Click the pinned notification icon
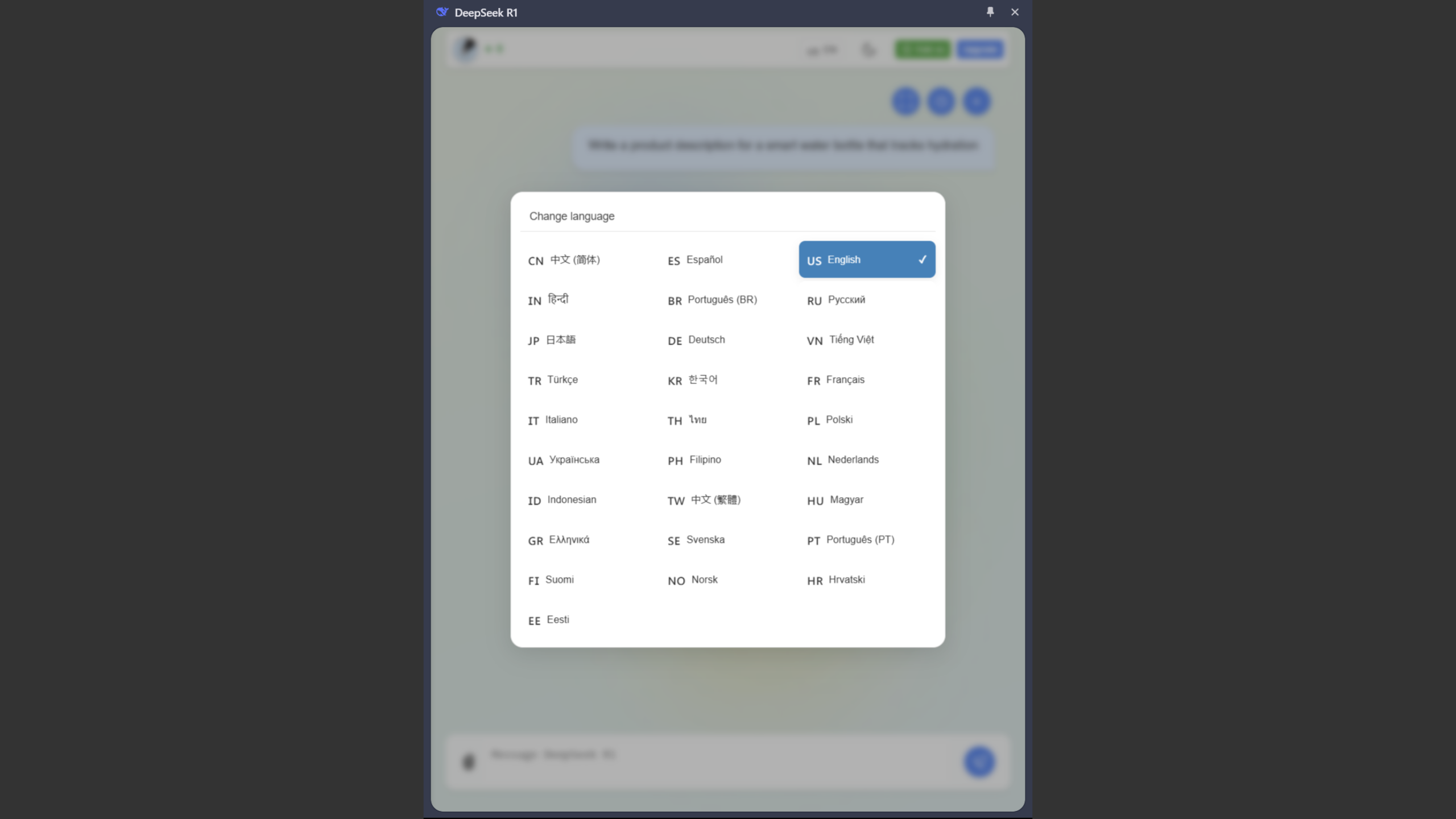The height and width of the screenshot is (819, 1456). (x=990, y=11)
